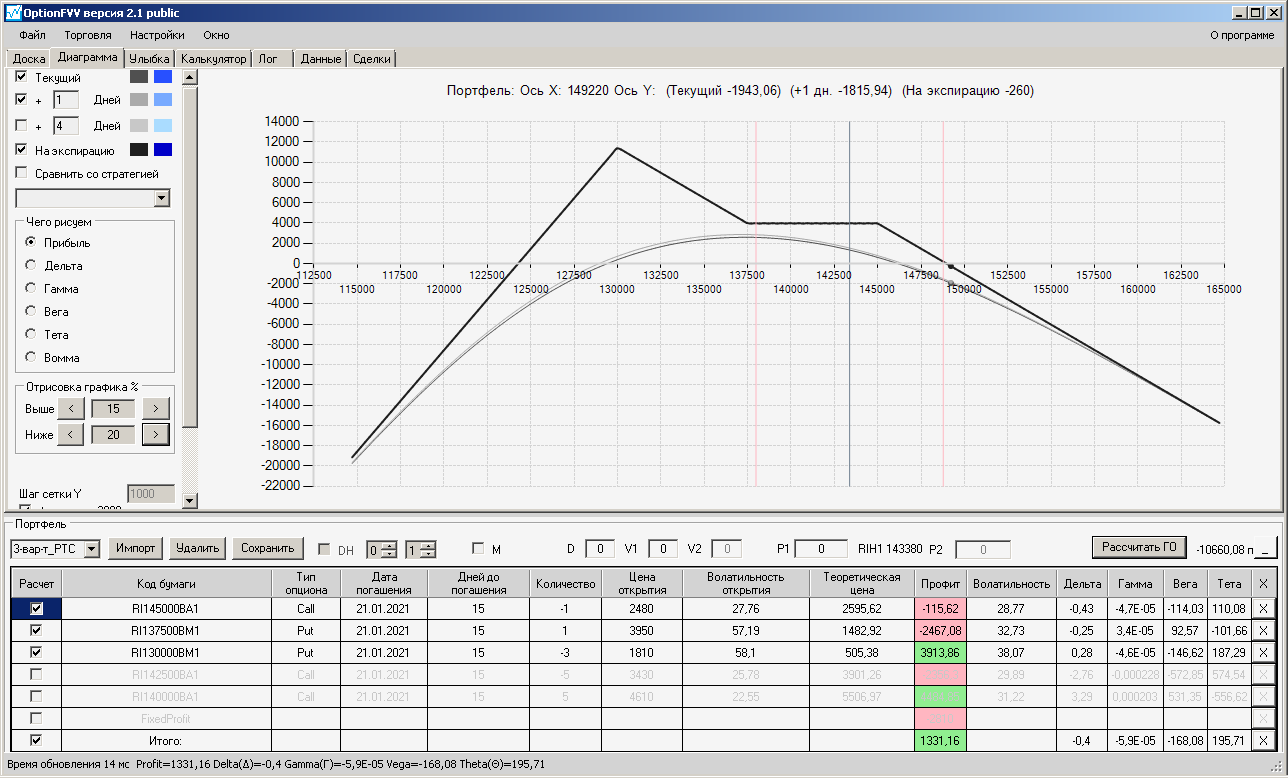Select the Вомма radio option

click(x=32, y=358)
